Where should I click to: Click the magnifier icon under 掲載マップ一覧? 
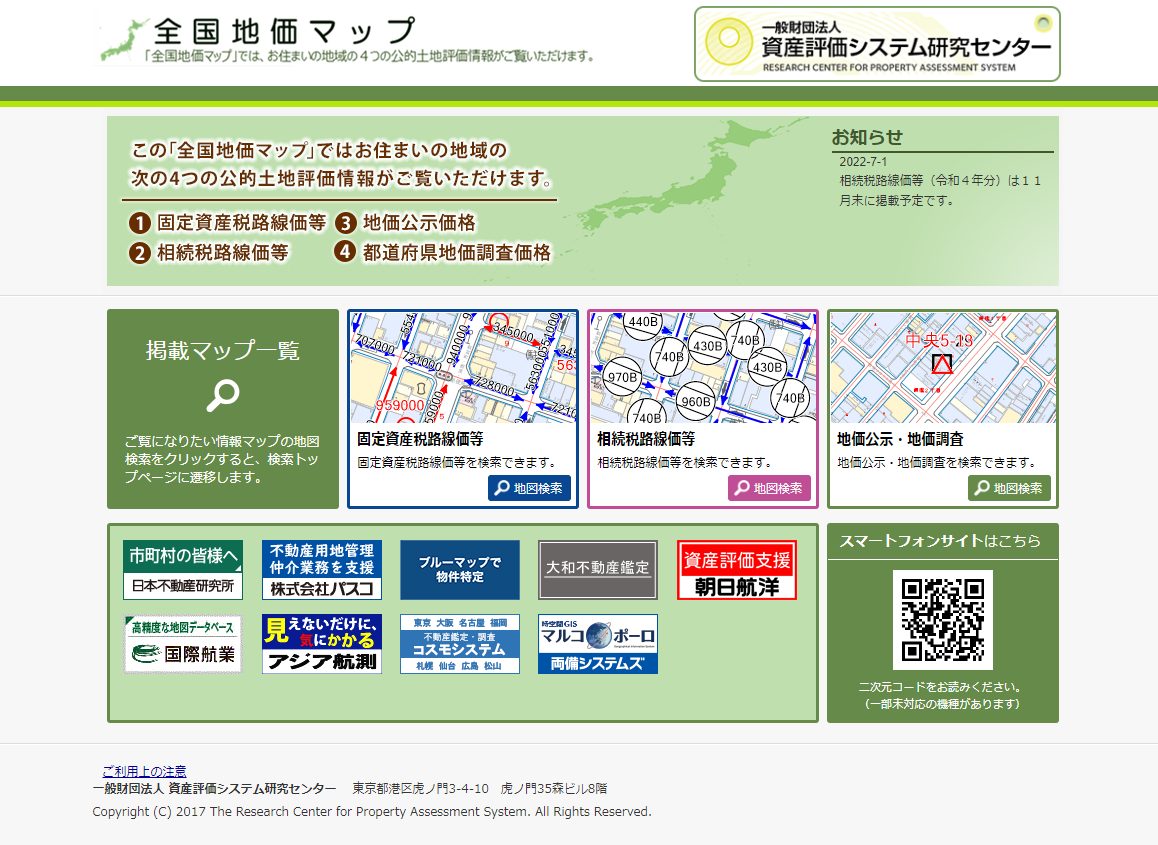click(x=222, y=395)
